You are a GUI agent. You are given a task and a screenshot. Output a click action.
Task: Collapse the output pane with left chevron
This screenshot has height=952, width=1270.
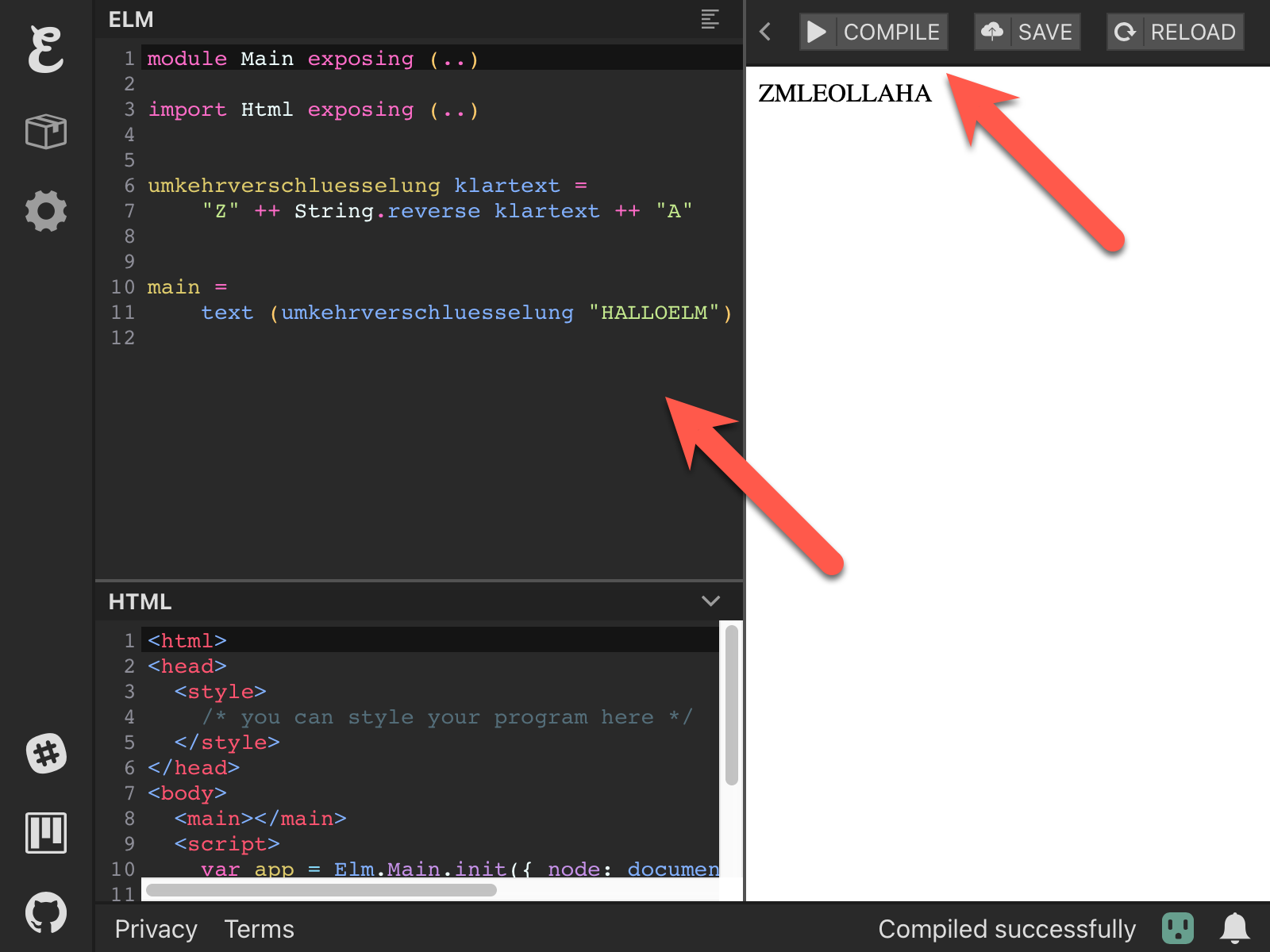765,32
